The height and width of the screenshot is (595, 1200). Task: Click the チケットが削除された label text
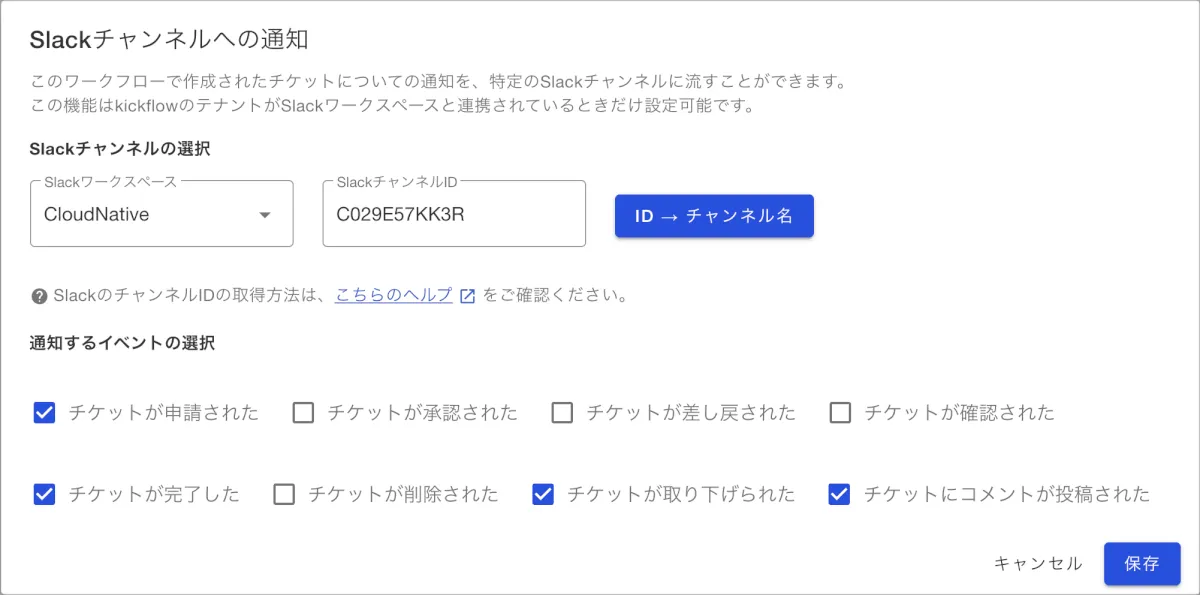pos(403,494)
